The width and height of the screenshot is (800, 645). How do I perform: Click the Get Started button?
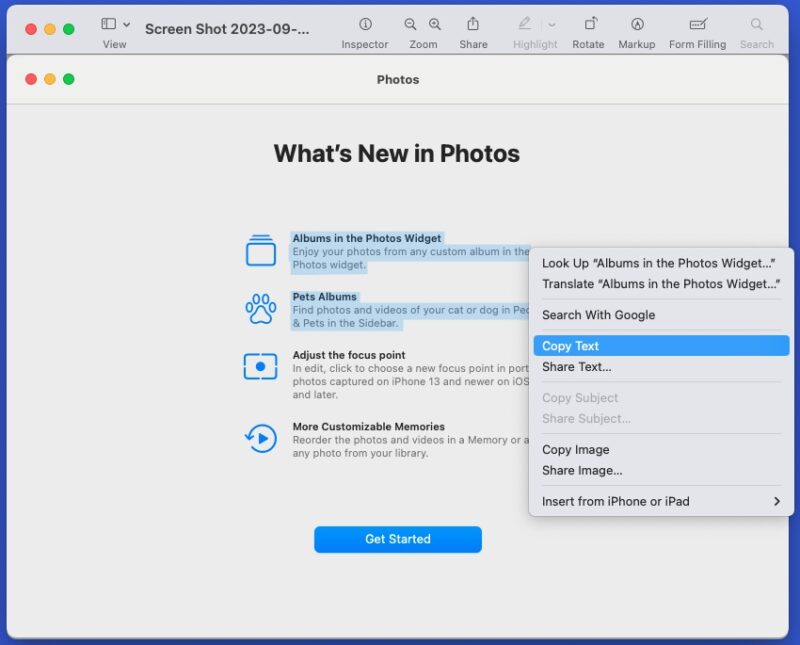pyautogui.click(x=397, y=539)
